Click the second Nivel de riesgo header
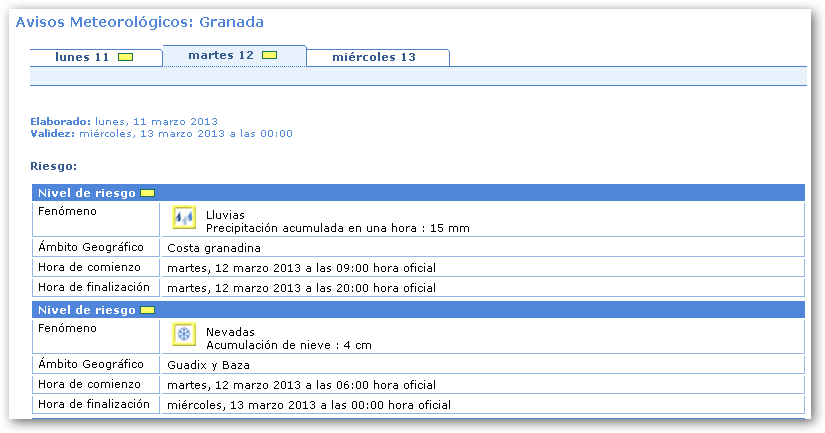Viewport: 825px width, 433px height. click(86, 310)
